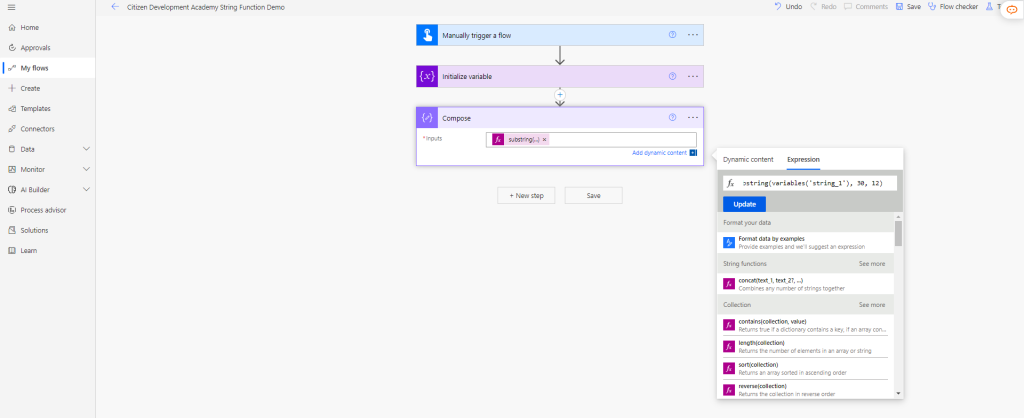Click the Templates icon in sidebar
Viewport: 1024px width, 418px height.
point(12,108)
